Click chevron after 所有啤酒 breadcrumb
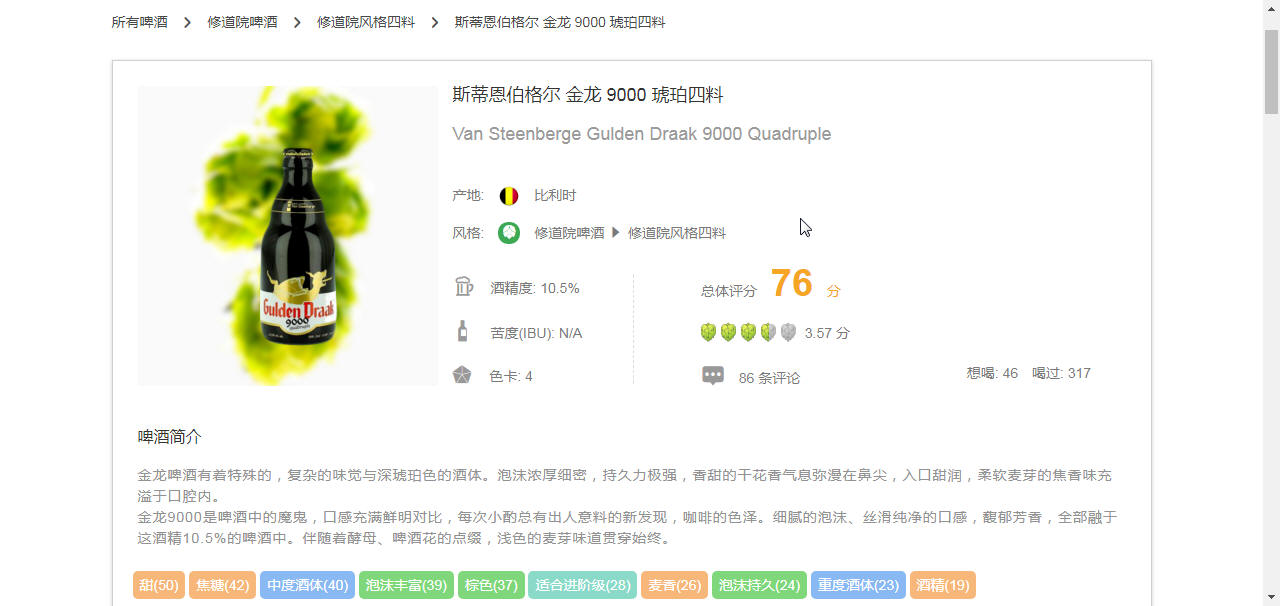 [187, 22]
